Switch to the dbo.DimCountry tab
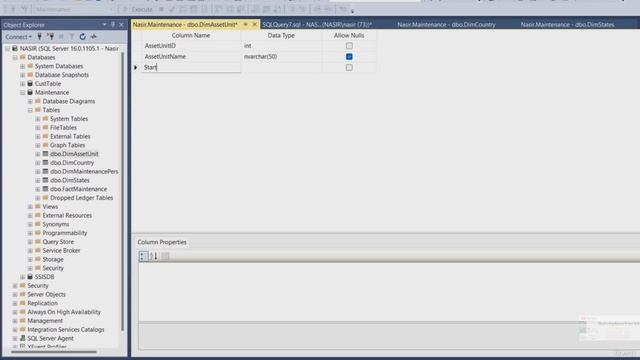Viewport: 640px width, 360px height. pos(446,24)
